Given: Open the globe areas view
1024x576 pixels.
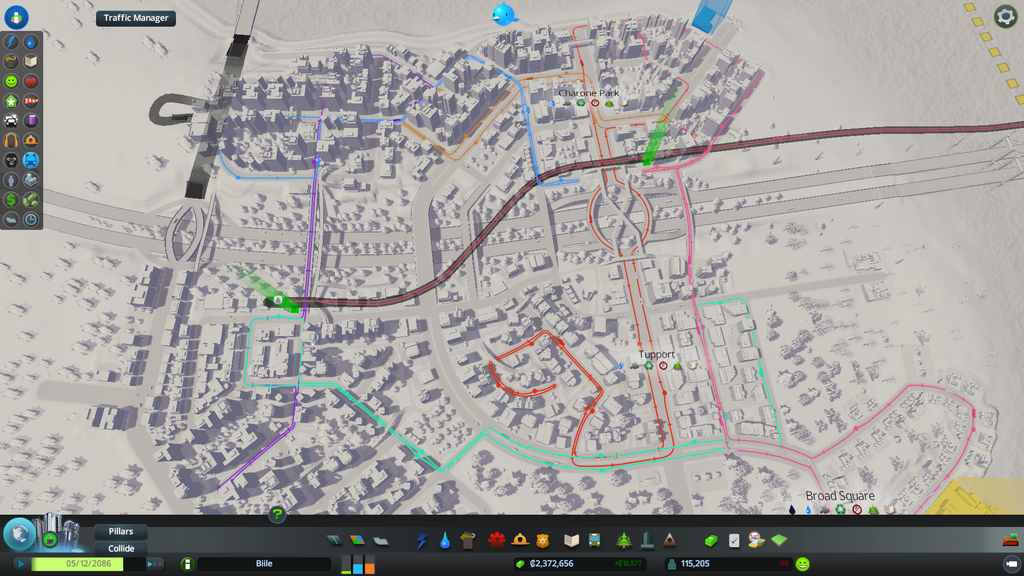Looking at the screenshot, I should click(19, 534).
